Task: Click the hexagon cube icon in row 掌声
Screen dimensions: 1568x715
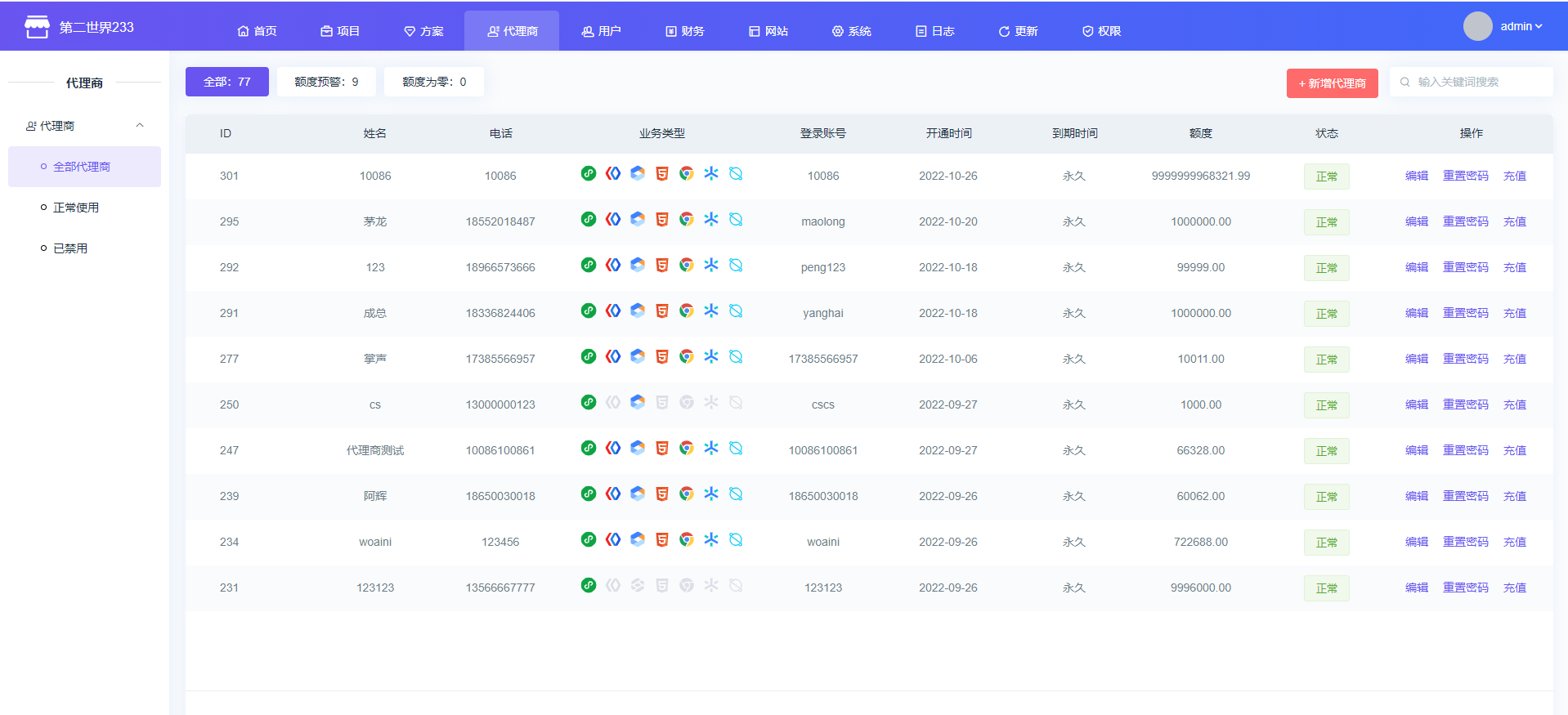Action: click(638, 356)
